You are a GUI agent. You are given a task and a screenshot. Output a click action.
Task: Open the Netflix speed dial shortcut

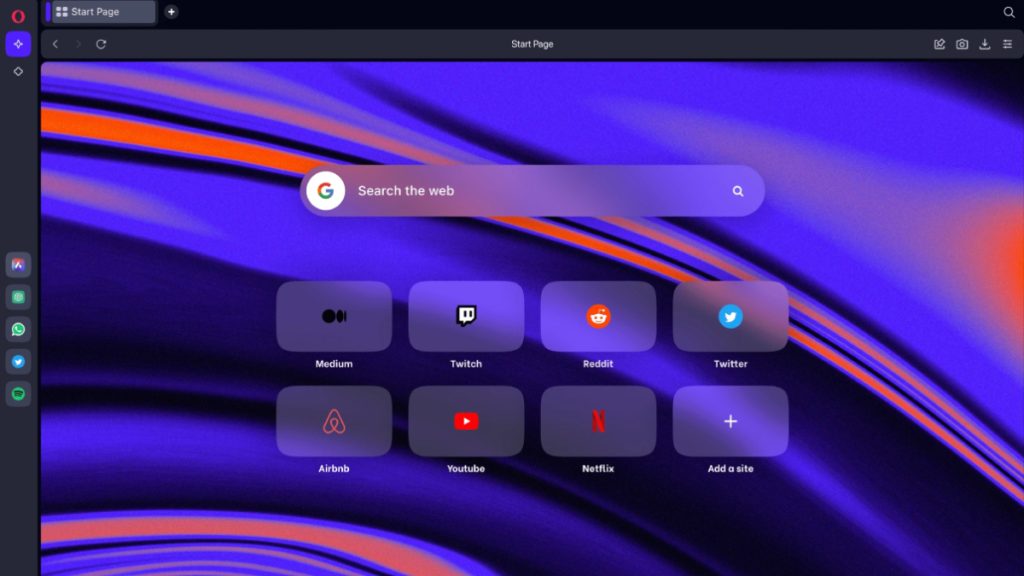pos(598,421)
